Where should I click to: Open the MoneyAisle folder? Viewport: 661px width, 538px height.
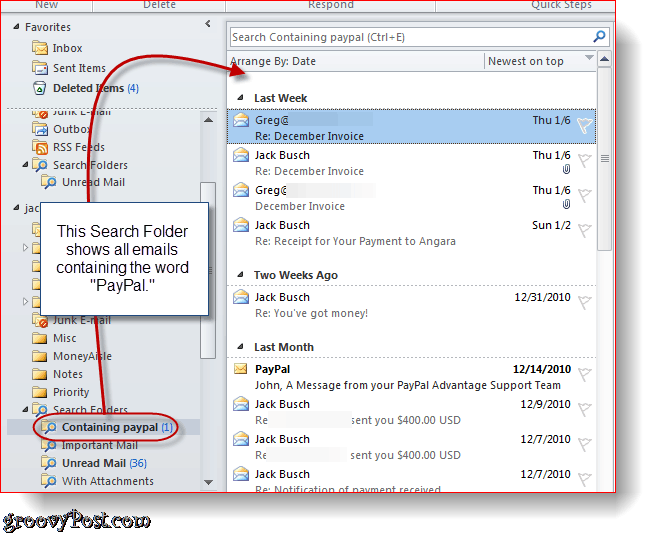[72, 356]
